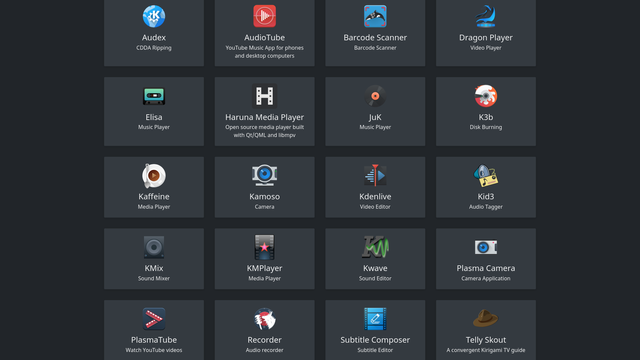This screenshot has height=360, width=640.
Task: Open the Audex title link
Action: point(154,38)
